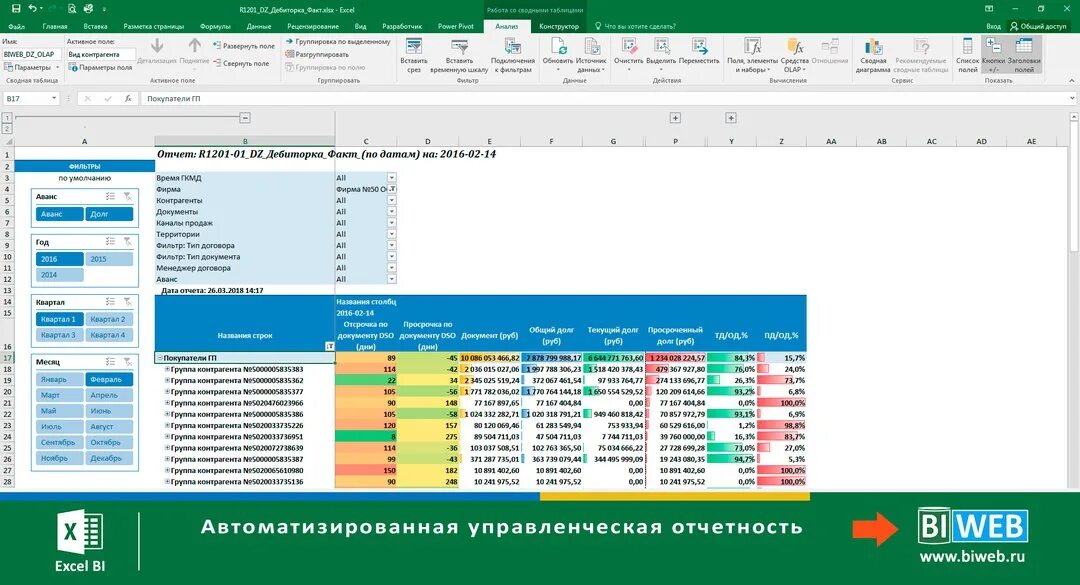The image size is (1080, 585).
Task: Toggle Квартал 2 in the Квартал slicer
Action: click(x=109, y=319)
